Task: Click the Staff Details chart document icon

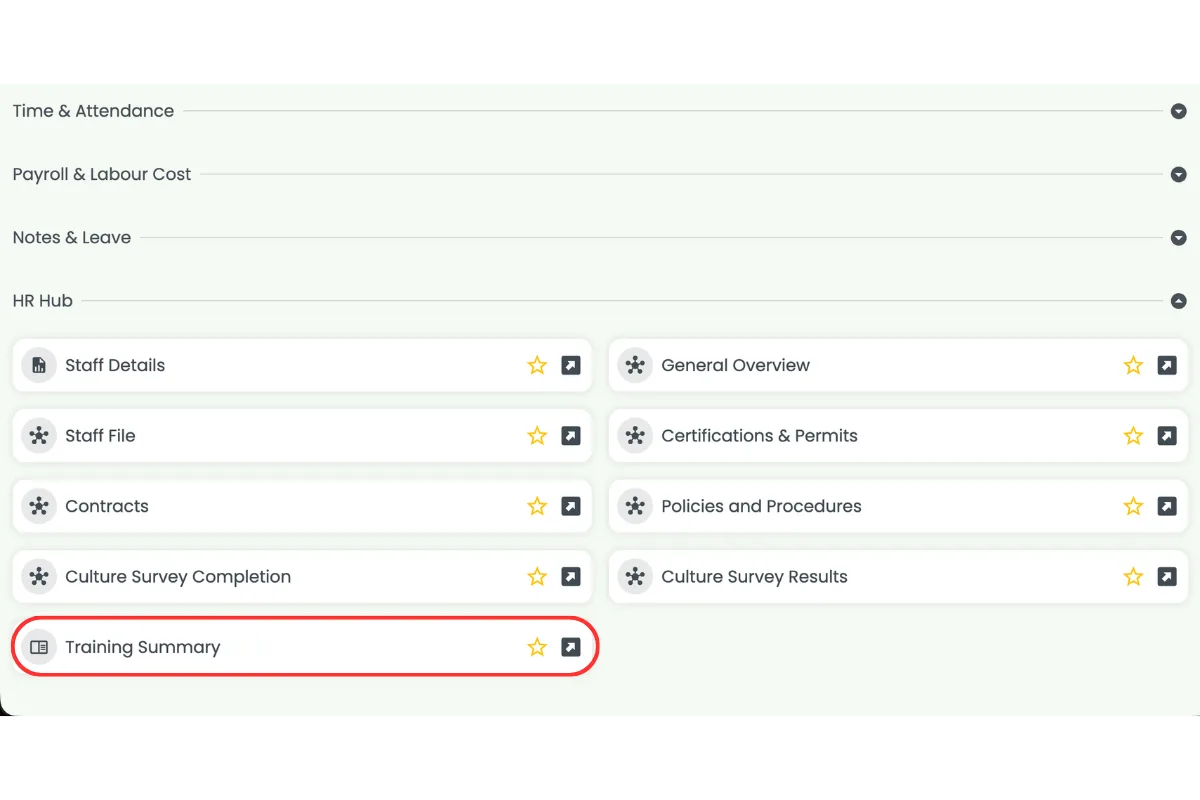Action: pos(39,365)
